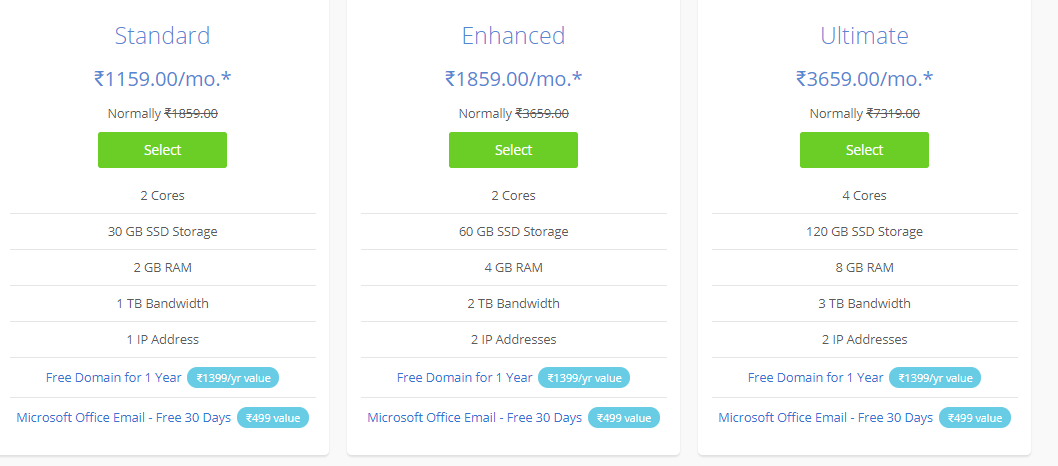Screen dimensions: 1058x466
Task: Click Ultimate plan ₹1399/yr value badge
Action: (x=935, y=378)
